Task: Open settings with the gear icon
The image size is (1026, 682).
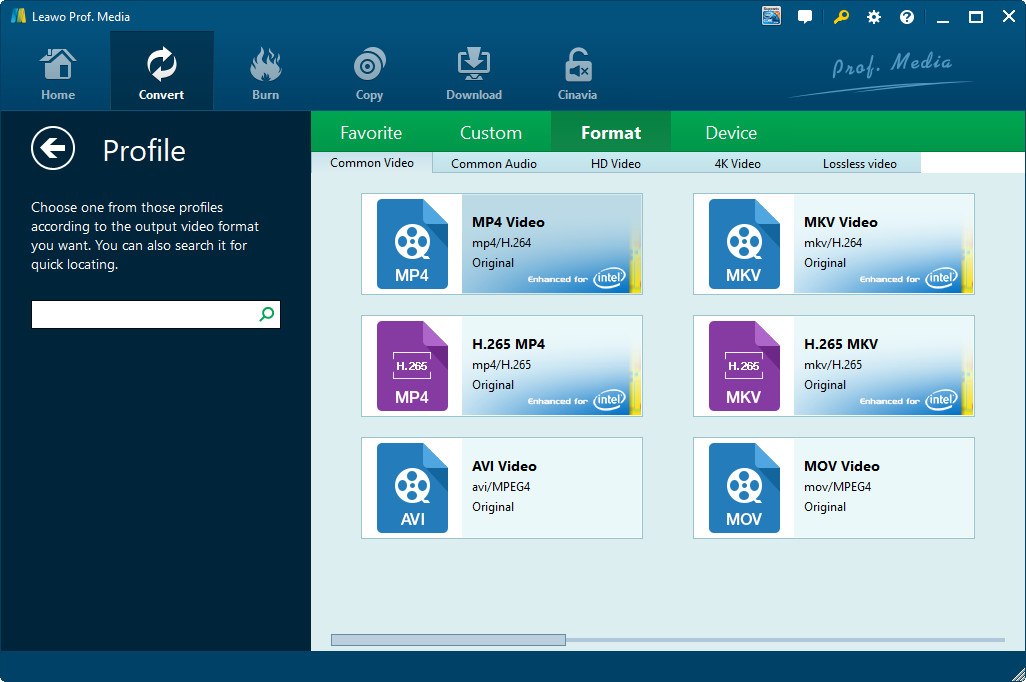Action: coord(874,17)
